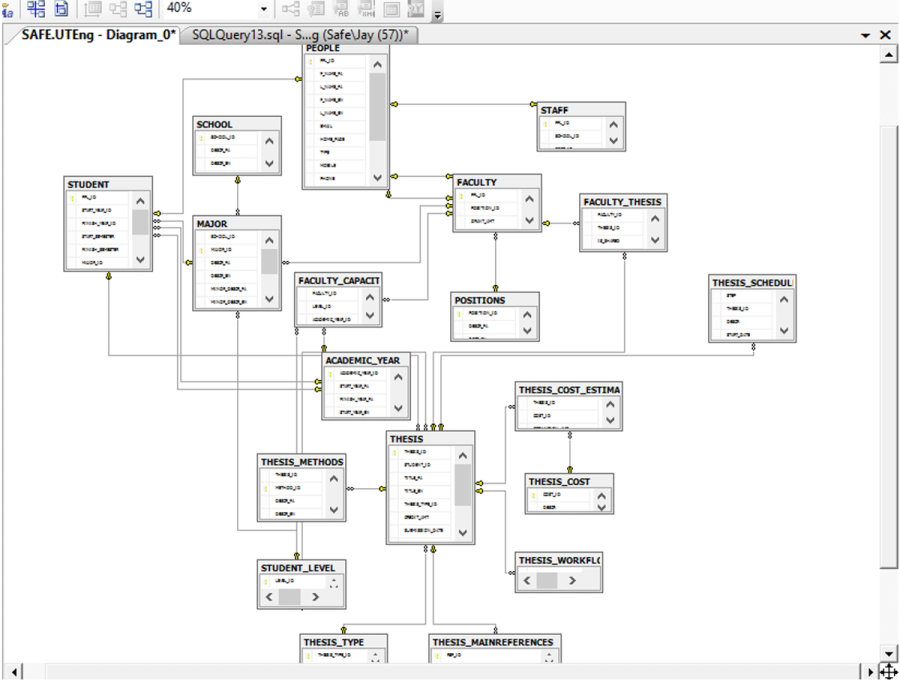The image size is (900, 680).
Task: Click the POSITIONS table scroll-down arrow
Action: (527, 331)
